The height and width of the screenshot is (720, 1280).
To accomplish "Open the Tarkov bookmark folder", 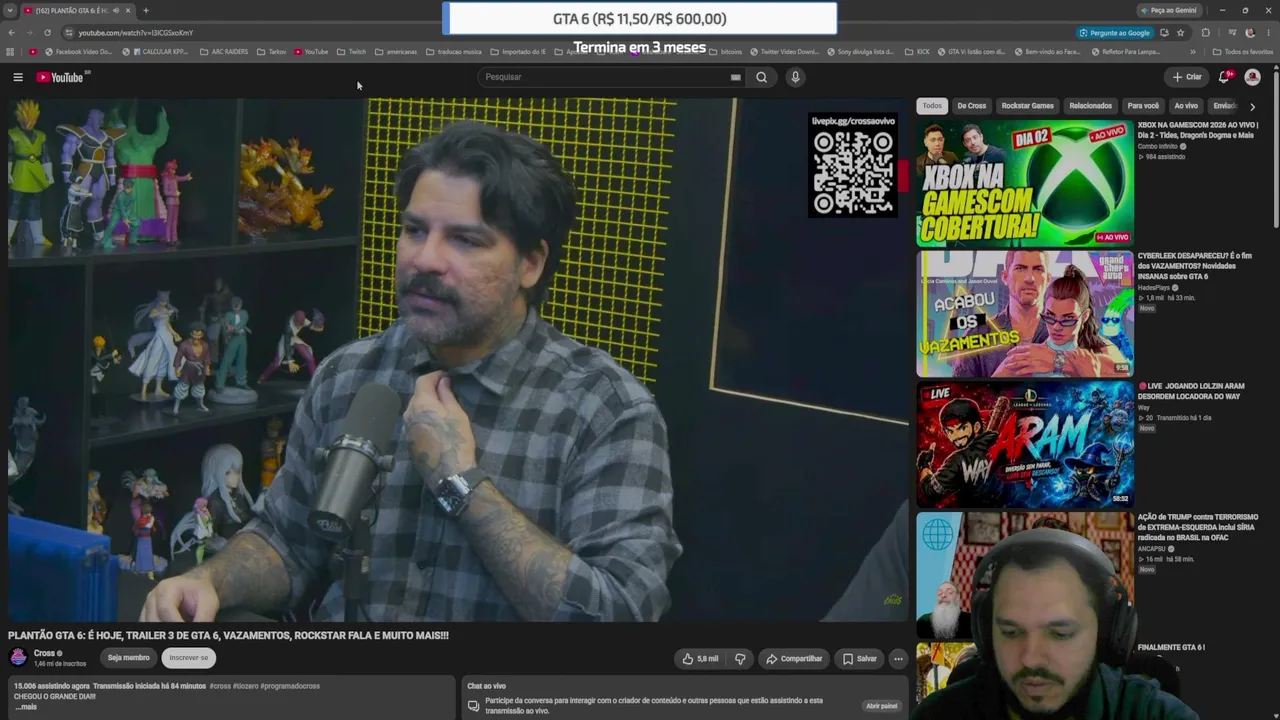I will click(x=271, y=52).
